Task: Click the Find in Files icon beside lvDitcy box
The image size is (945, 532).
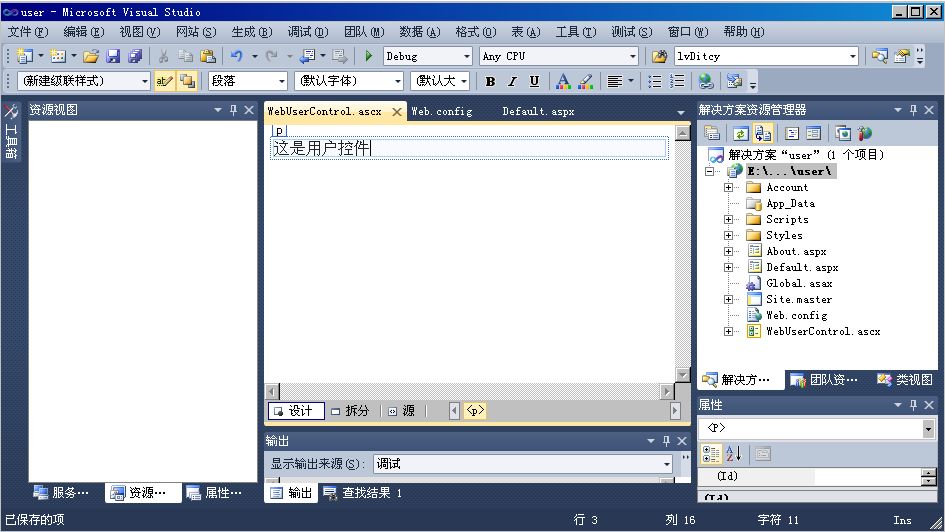Action: [659, 56]
